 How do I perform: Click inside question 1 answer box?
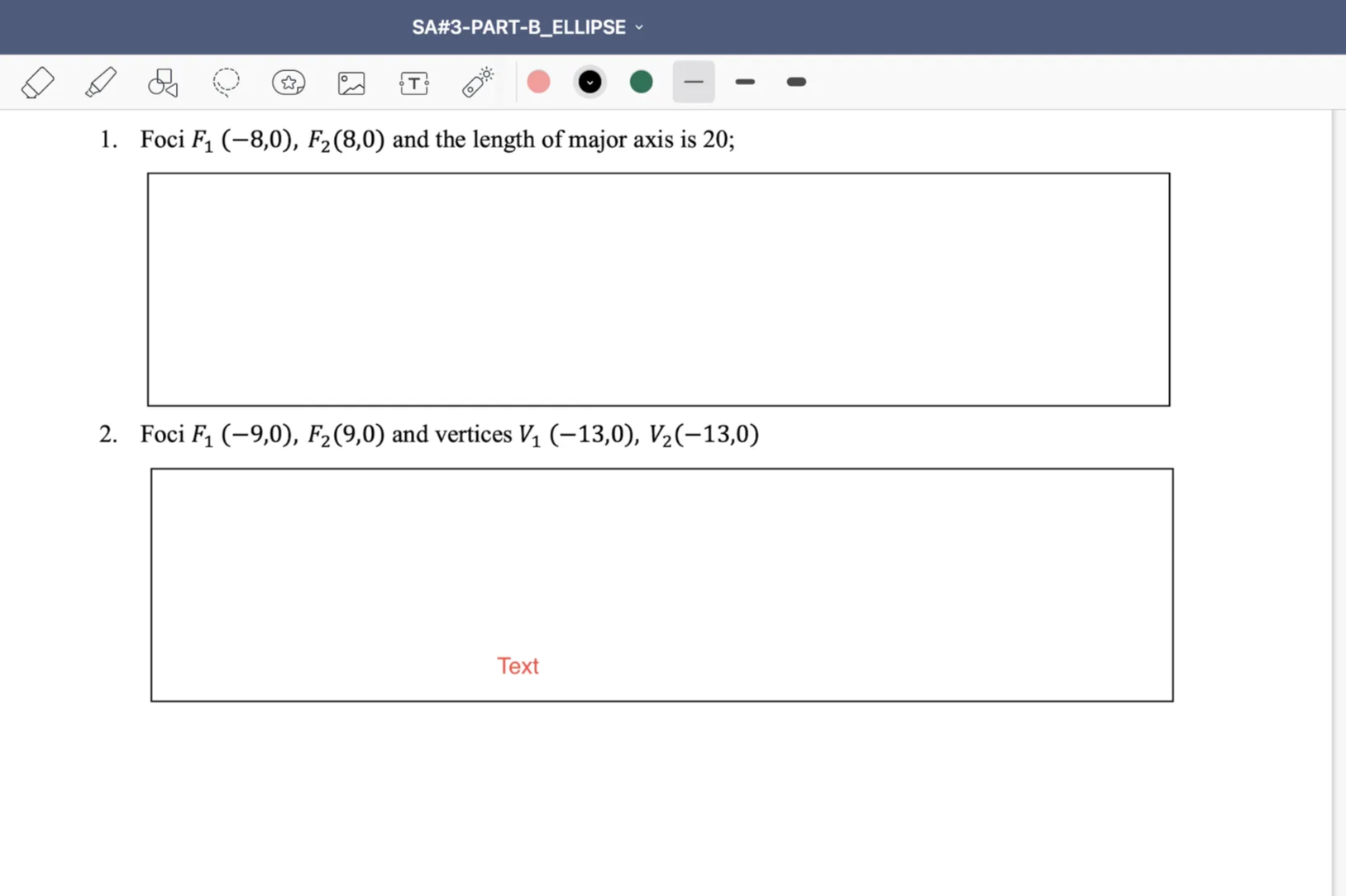pos(657,288)
